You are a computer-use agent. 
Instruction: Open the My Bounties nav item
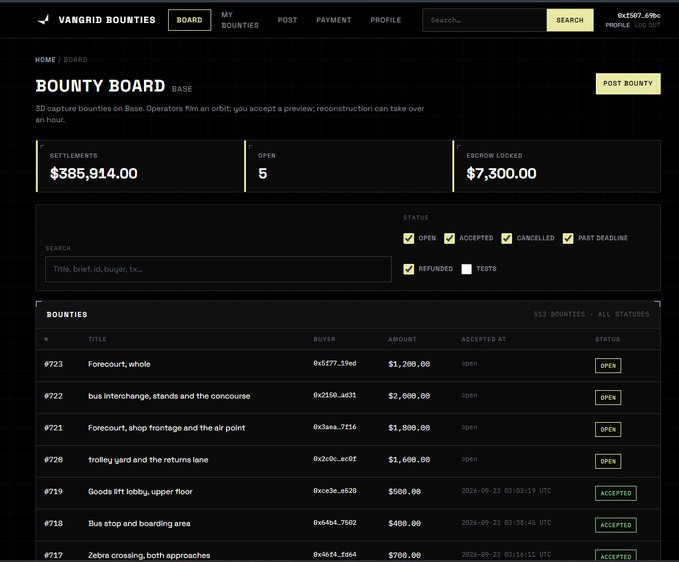click(x=240, y=20)
